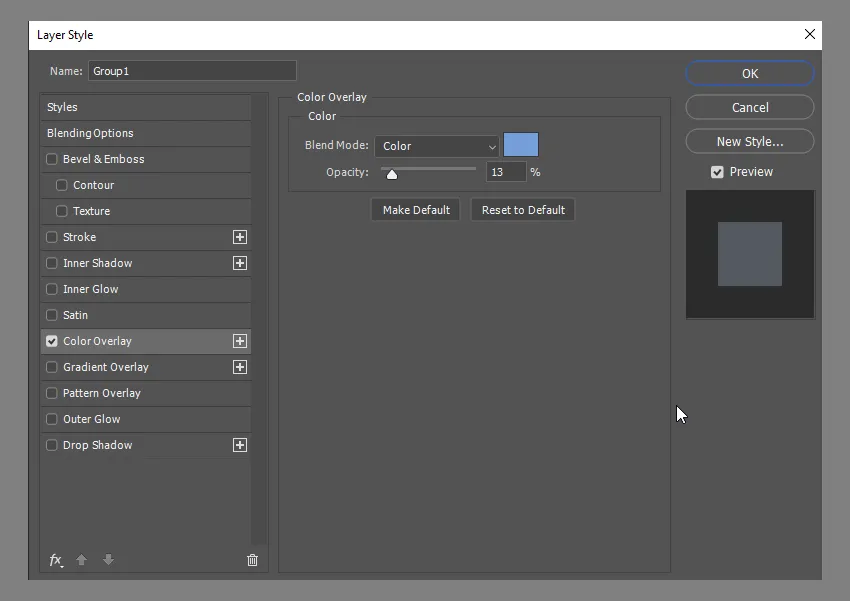Click the New Style... button
Screen dimensions: 850x601
tap(750, 142)
